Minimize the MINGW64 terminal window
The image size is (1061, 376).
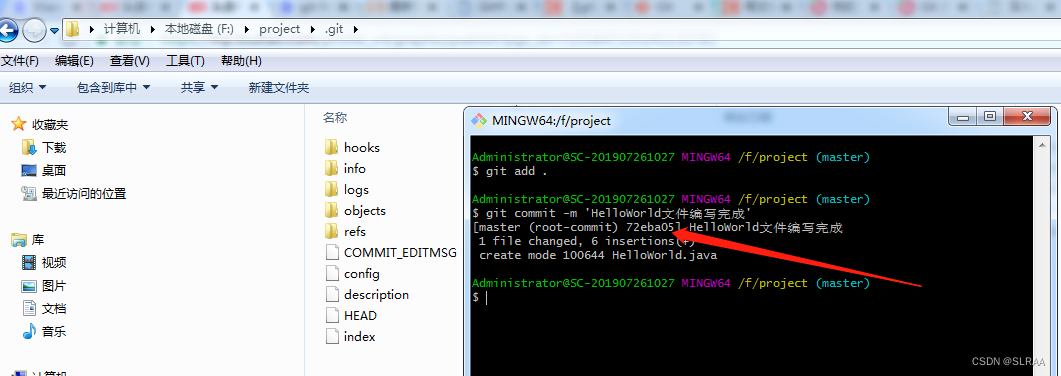tap(961, 117)
